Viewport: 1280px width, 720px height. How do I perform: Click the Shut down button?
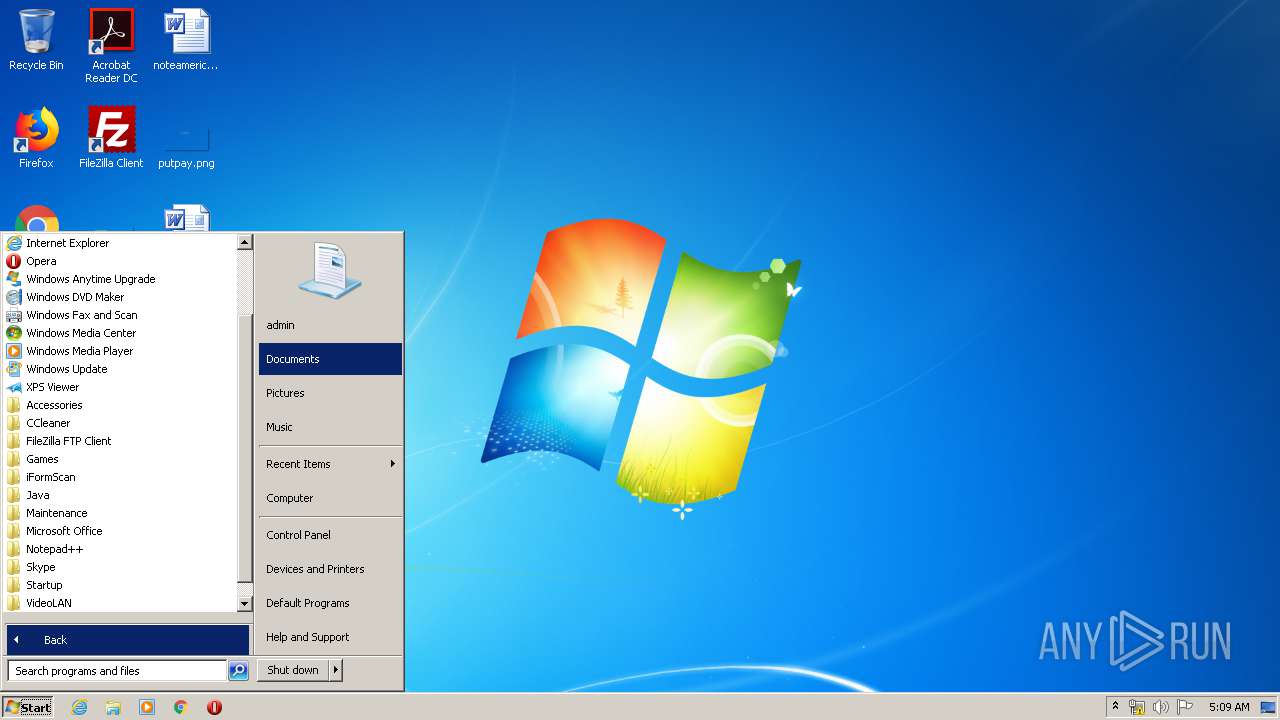(293, 670)
